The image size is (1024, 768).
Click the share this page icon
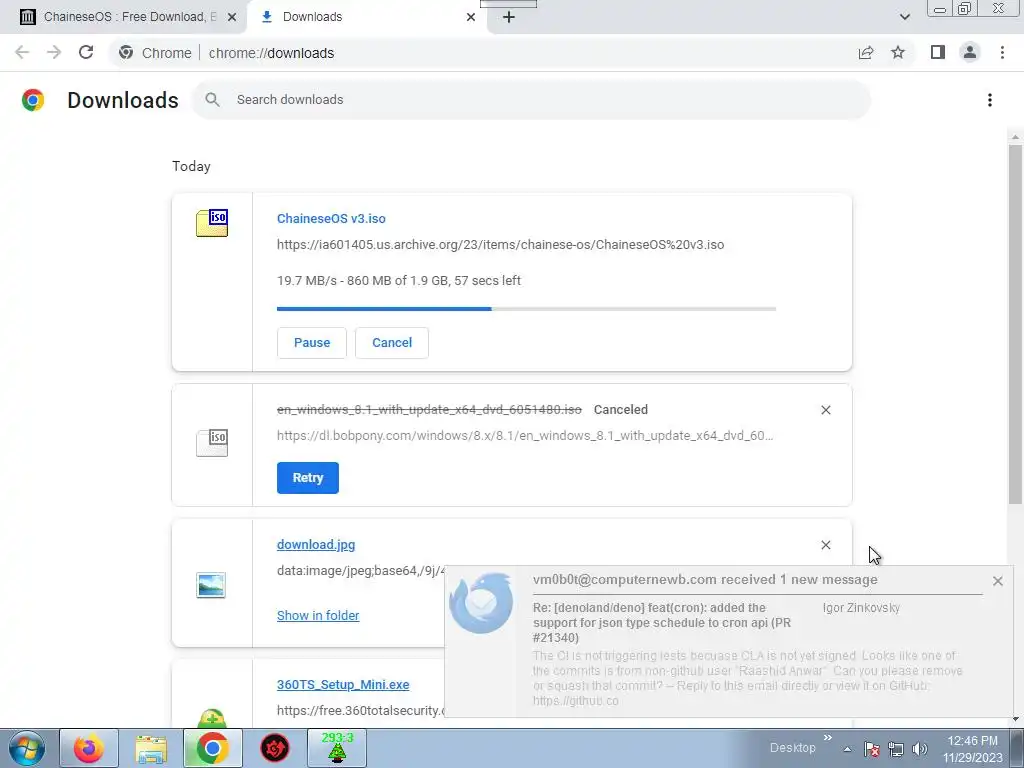866,53
